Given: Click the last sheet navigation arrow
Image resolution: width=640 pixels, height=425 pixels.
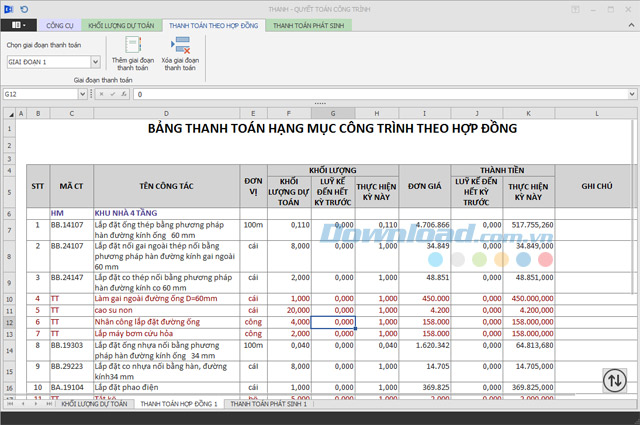Looking at the screenshot, I should pos(49,404).
